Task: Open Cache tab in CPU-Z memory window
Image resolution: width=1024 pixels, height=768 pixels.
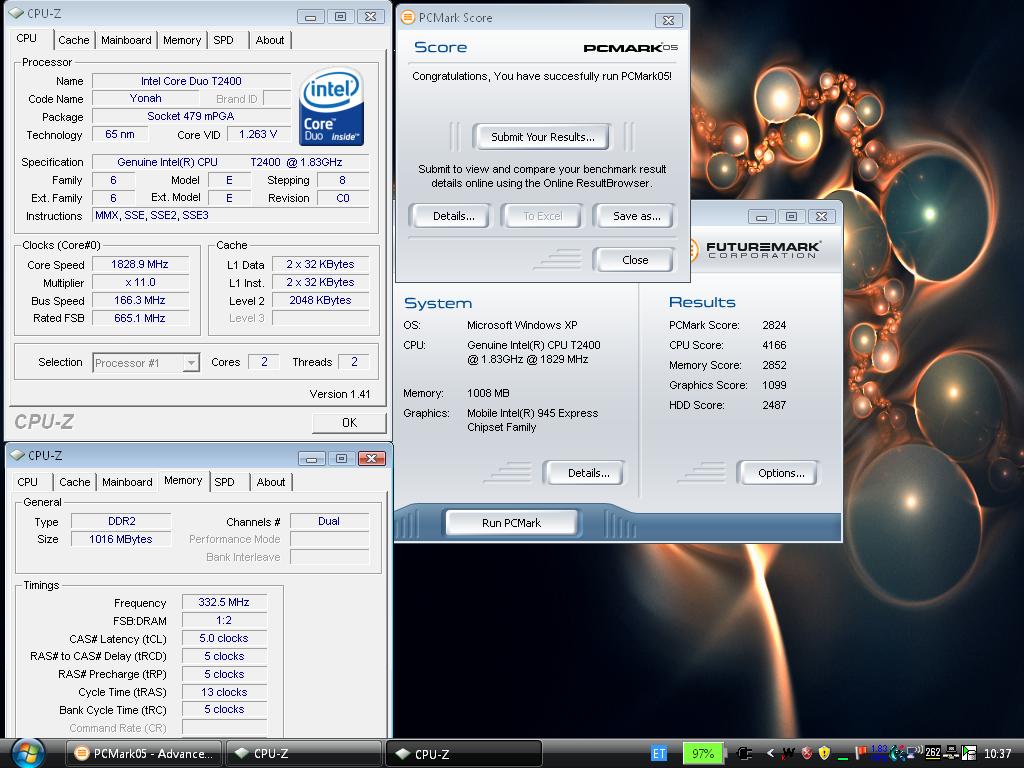Action: [75, 482]
